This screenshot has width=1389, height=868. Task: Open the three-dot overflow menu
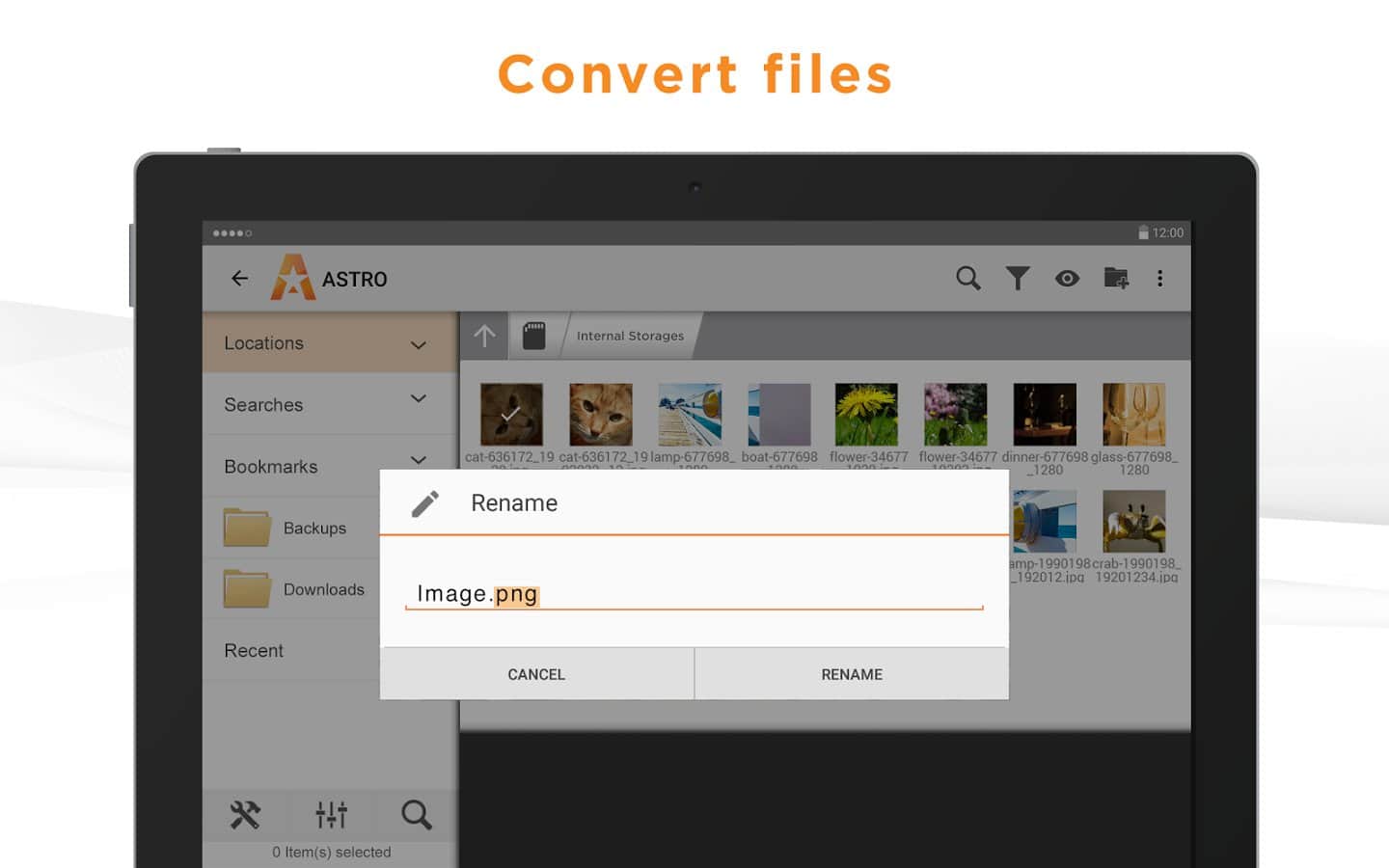(x=1159, y=279)
